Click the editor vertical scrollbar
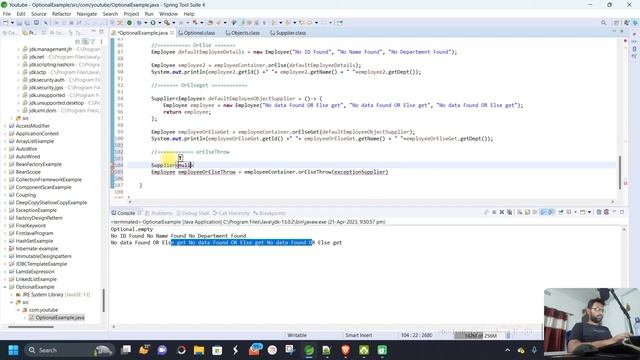Screen dimensions: 640x360 pyautogui.click(x=620, y=172)
